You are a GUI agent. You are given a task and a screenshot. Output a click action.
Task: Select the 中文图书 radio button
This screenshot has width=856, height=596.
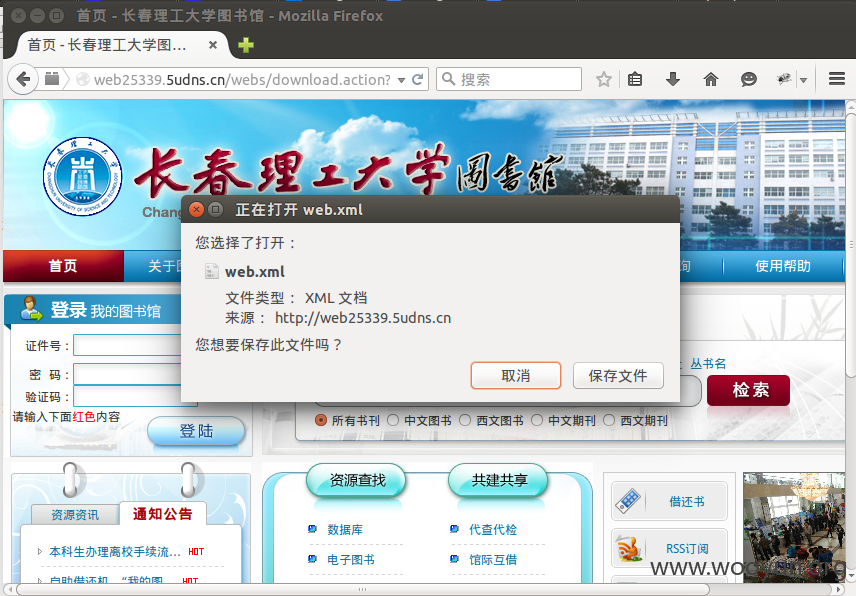pos(393,420)
